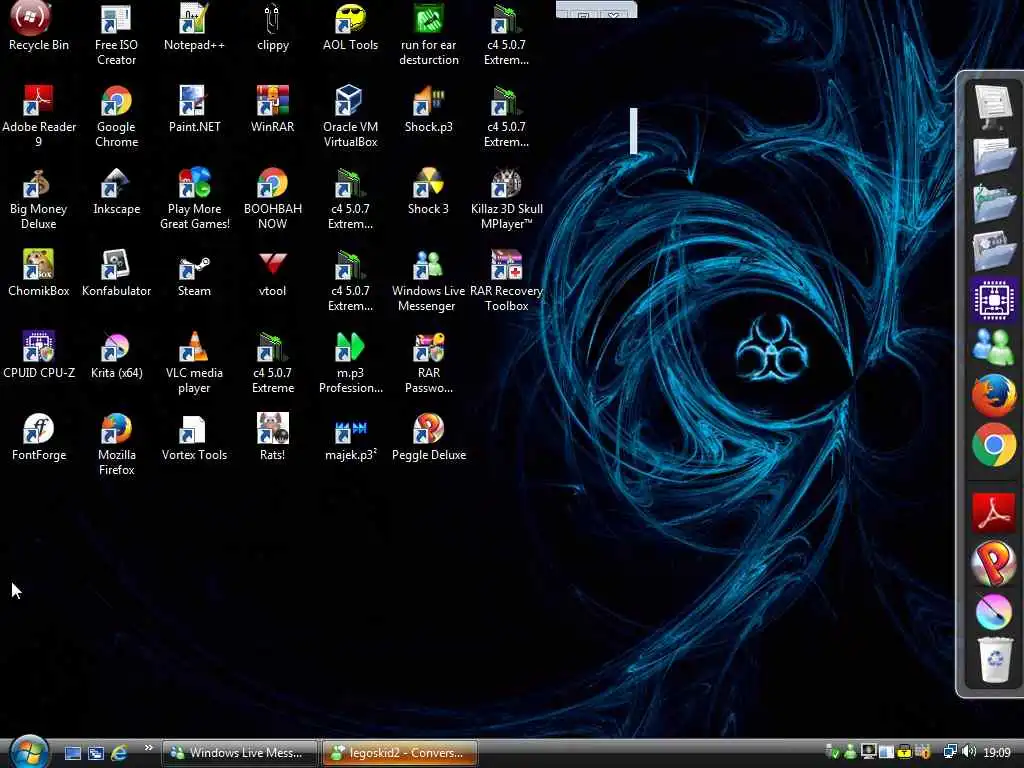The image size is (1024, 768).
Task: Launch Peggle Deluxe desktop shortcut
Action: [428, 436]
